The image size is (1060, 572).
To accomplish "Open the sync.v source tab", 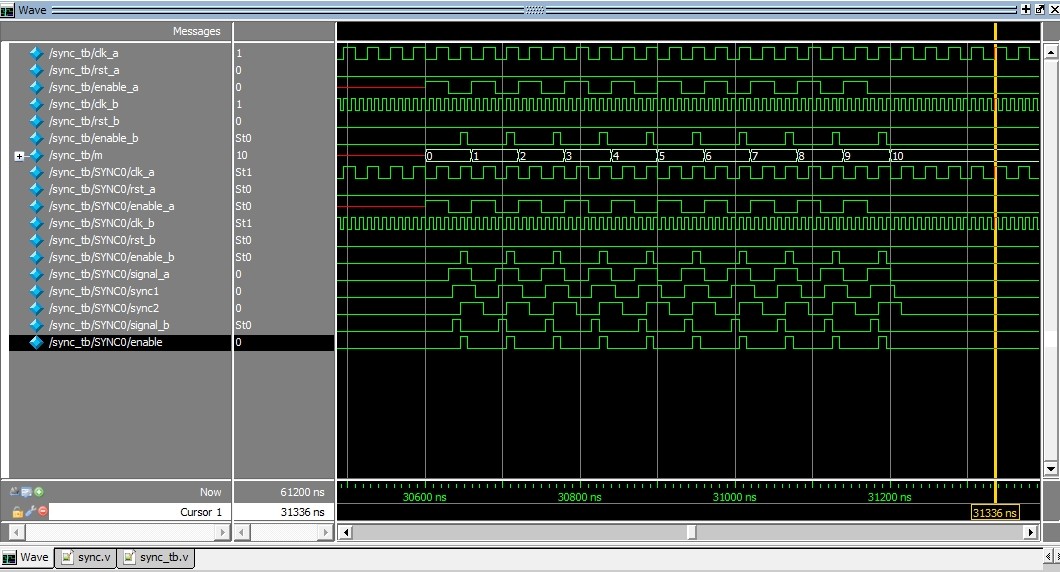I will [x=86, y=557].
